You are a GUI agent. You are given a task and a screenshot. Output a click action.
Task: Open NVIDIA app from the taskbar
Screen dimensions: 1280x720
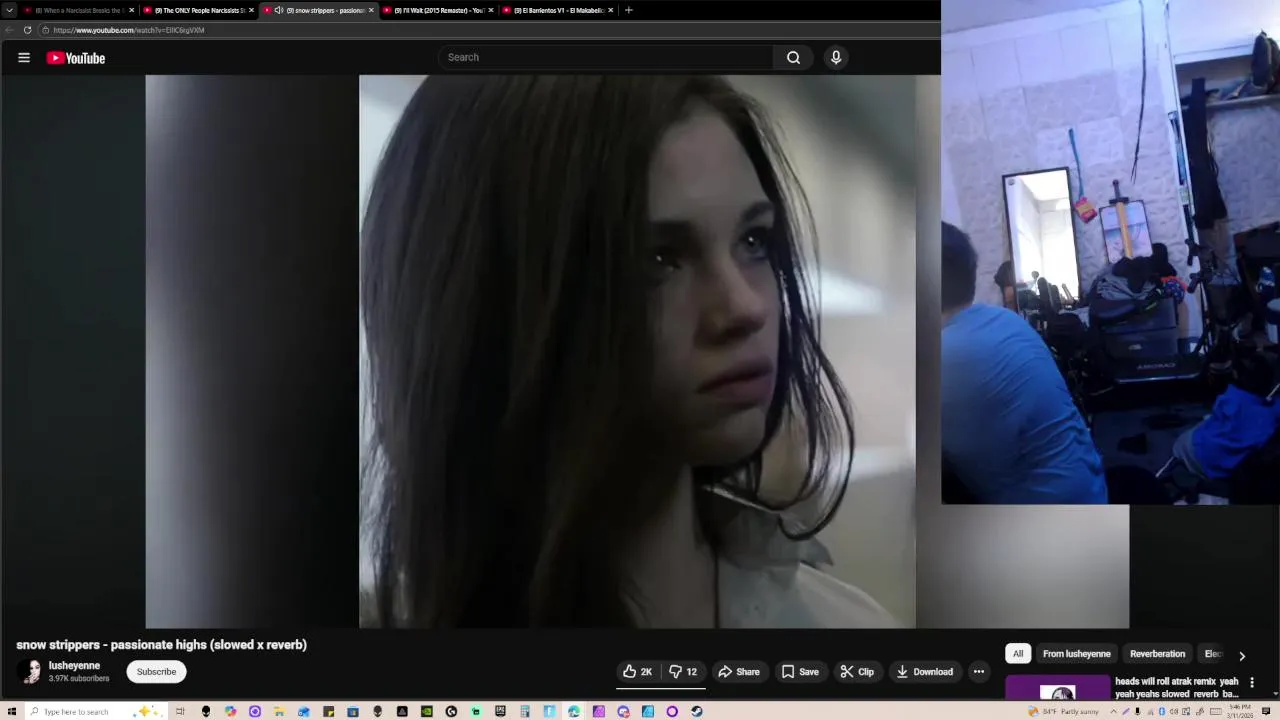[x=427, y=712]
